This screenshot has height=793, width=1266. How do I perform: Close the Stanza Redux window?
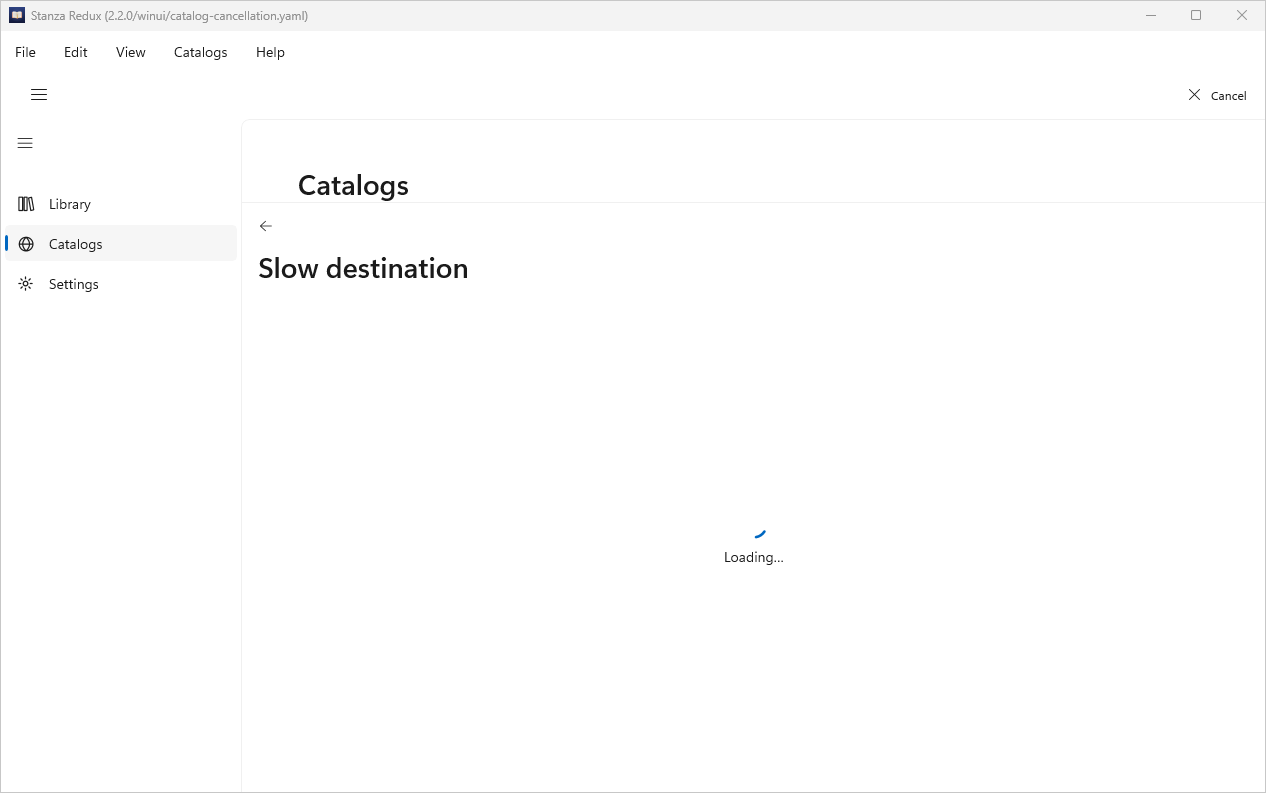tap(1242, 16)
